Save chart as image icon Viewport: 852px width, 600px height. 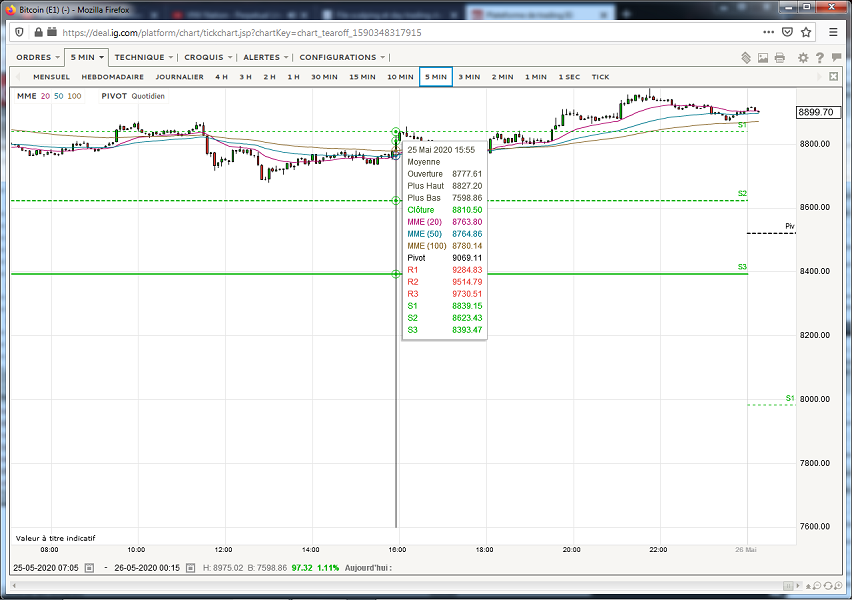(763, 58)
